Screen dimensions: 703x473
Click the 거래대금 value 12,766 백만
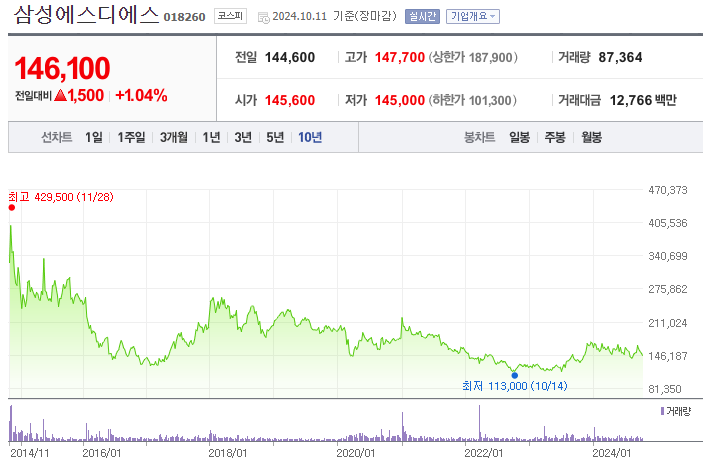(x=643, y=100)
